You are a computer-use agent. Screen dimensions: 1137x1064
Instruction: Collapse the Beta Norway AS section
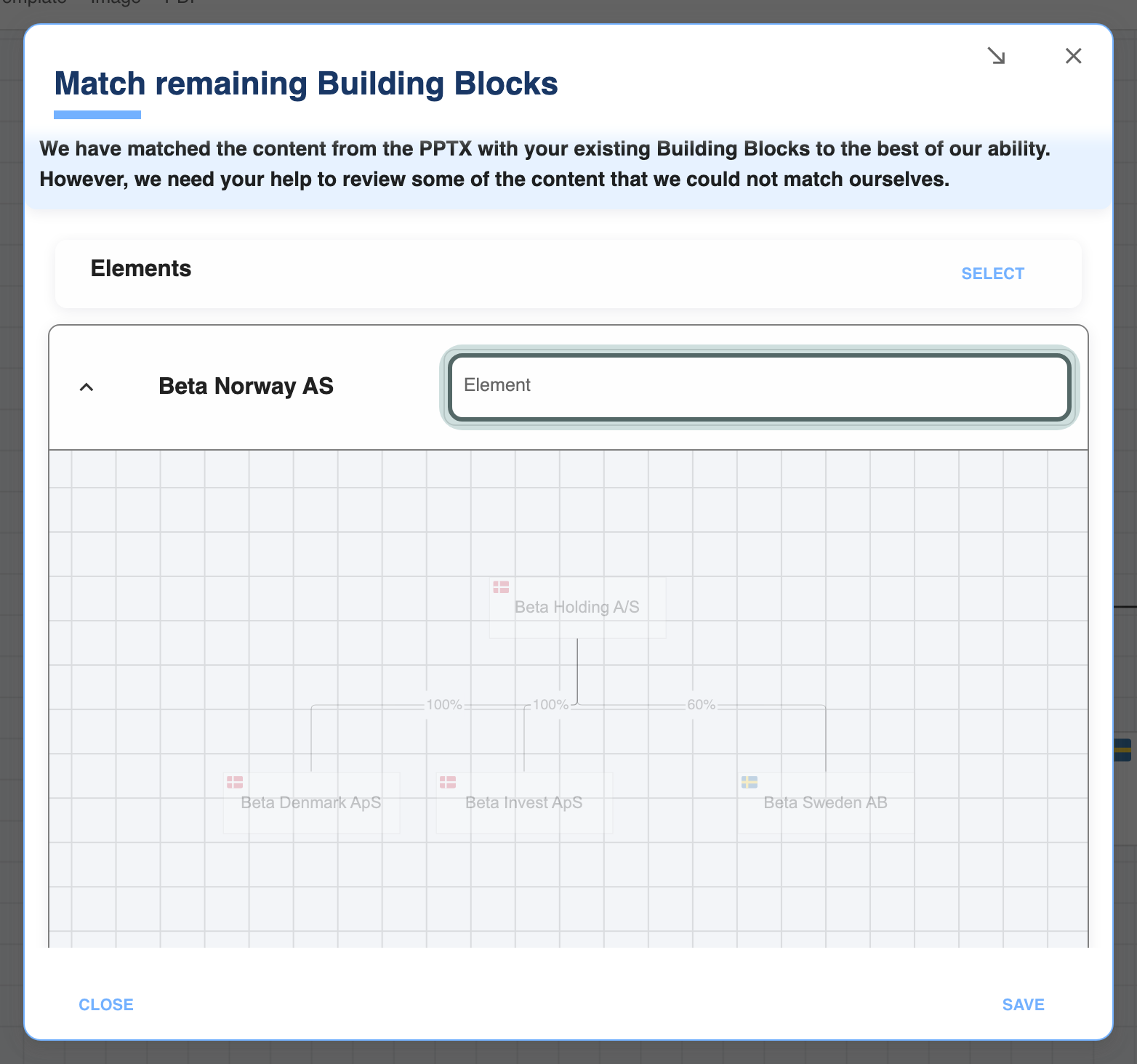(87, 387)
